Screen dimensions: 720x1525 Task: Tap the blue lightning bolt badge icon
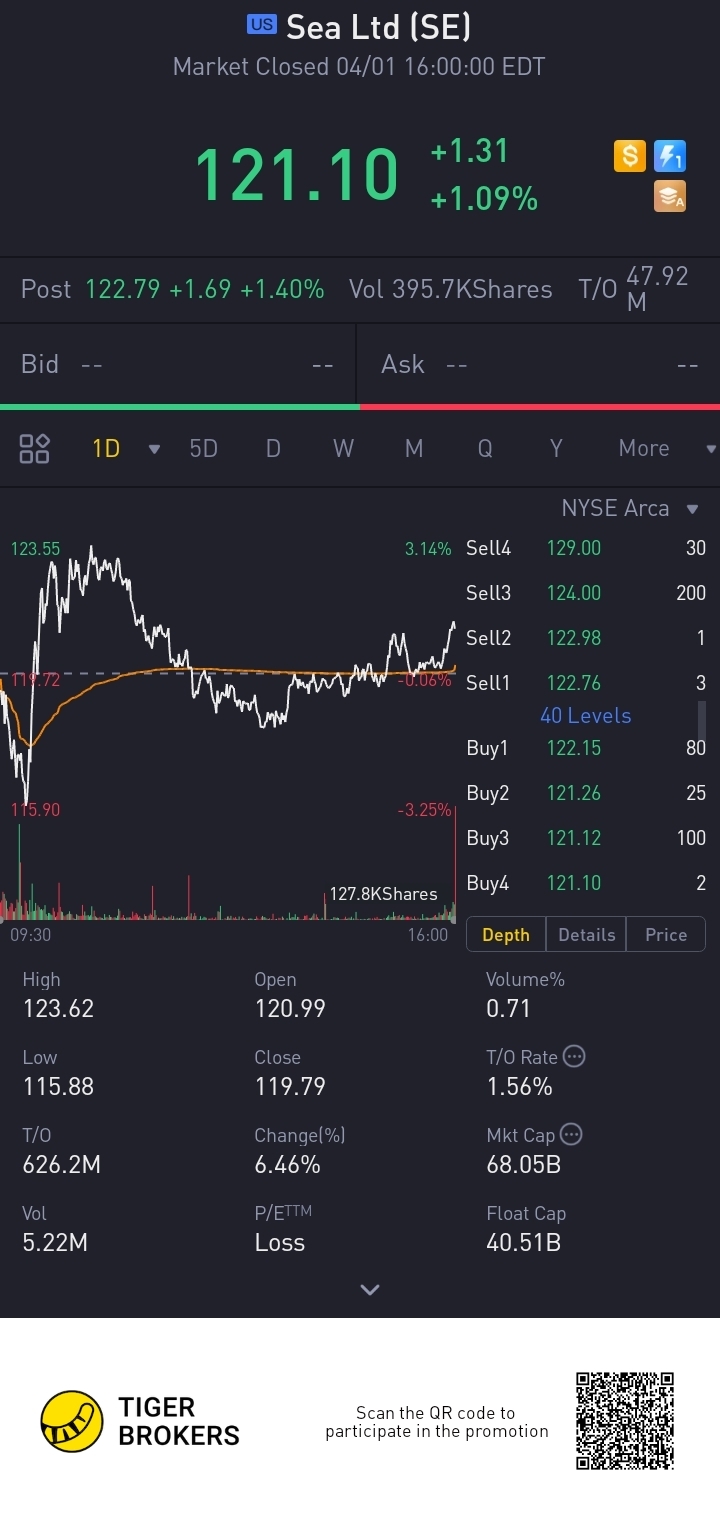[670, 156]
